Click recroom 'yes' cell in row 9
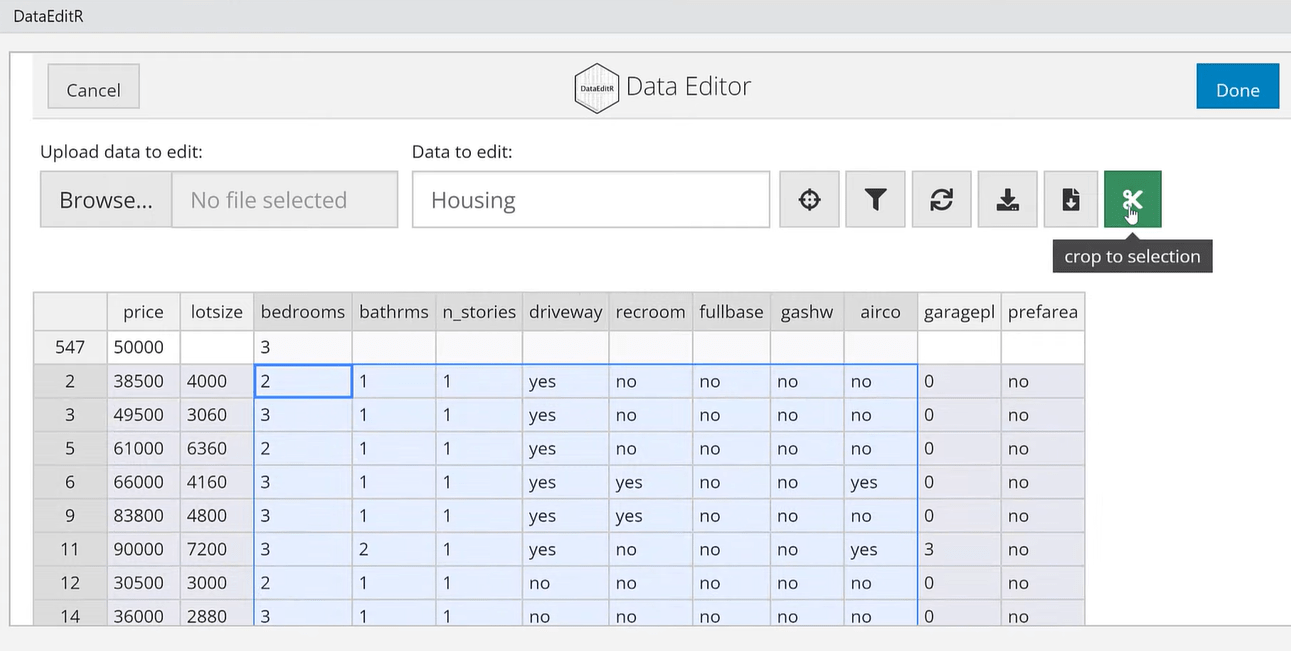 651,516
